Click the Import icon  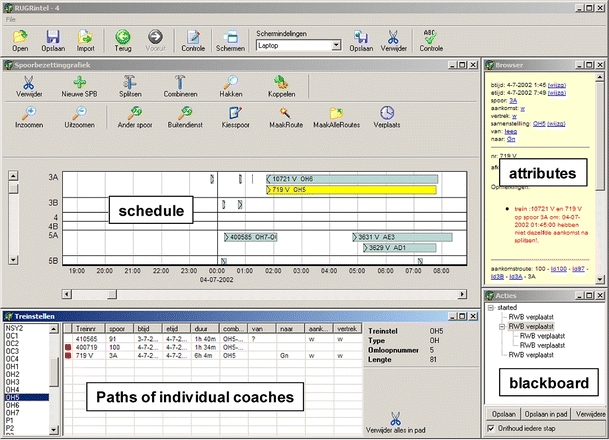[x=85, y=37]
